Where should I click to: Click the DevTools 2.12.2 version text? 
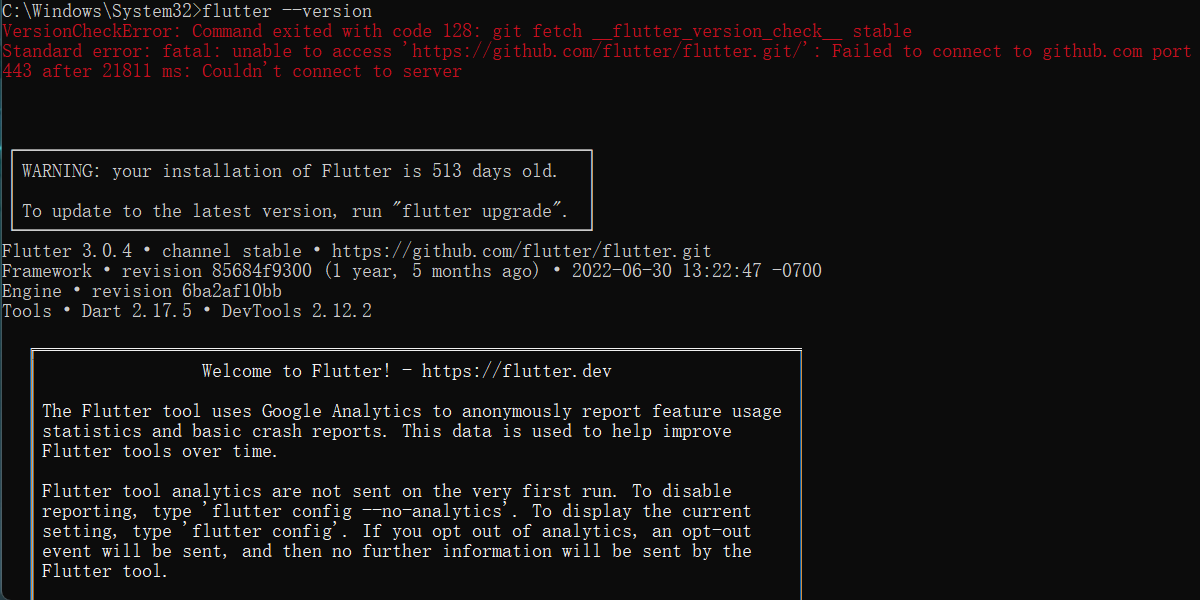tap(297, 312)
